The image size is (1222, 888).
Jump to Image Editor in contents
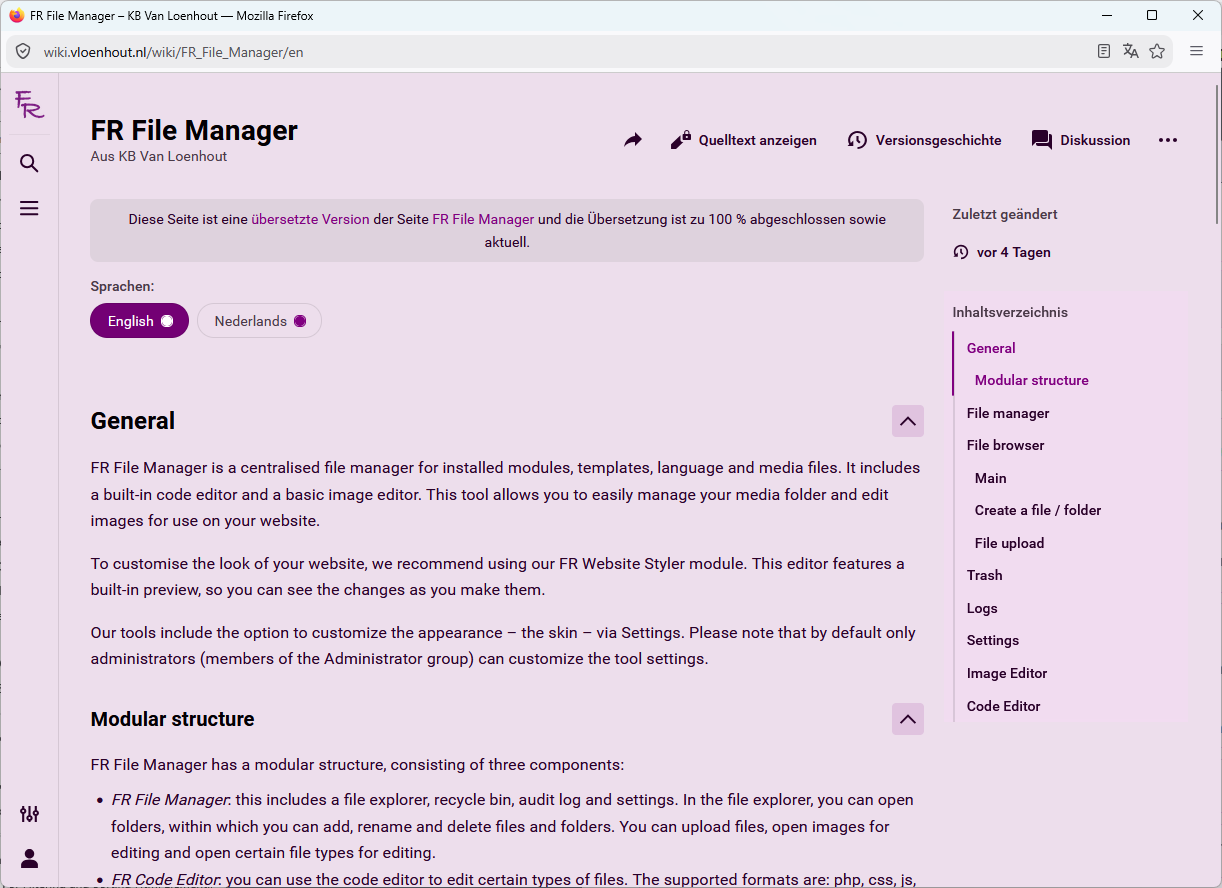click(1007, 673)
